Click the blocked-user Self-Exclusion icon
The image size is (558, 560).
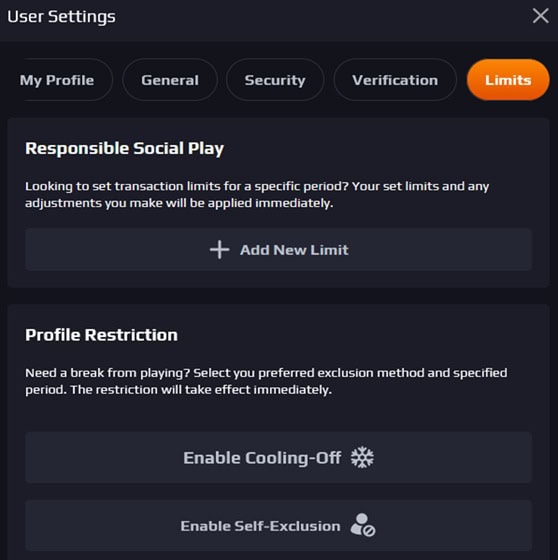coord(363,525)
